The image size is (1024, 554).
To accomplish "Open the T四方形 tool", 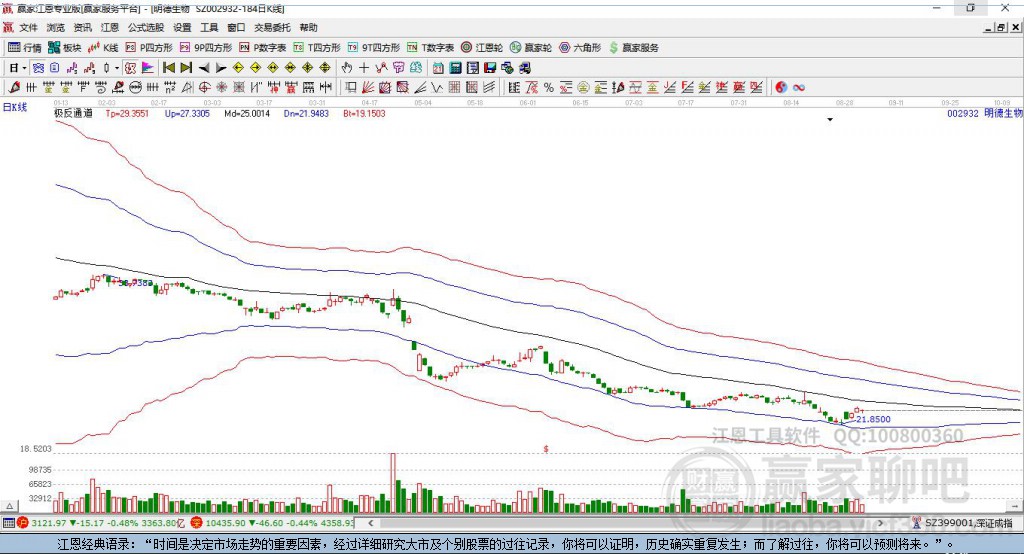I will coord(317,48).
